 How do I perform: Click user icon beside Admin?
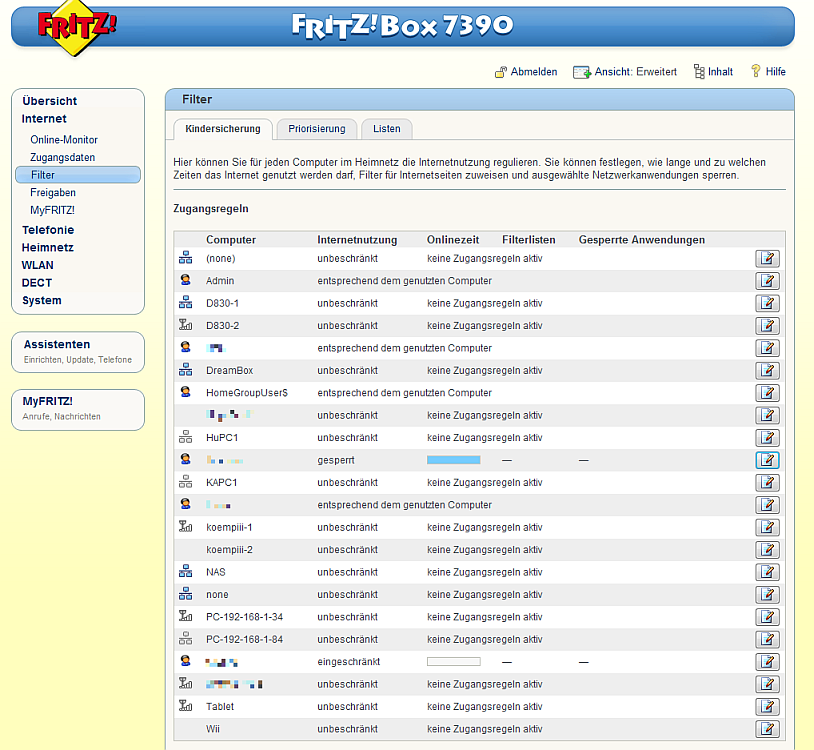185,280
